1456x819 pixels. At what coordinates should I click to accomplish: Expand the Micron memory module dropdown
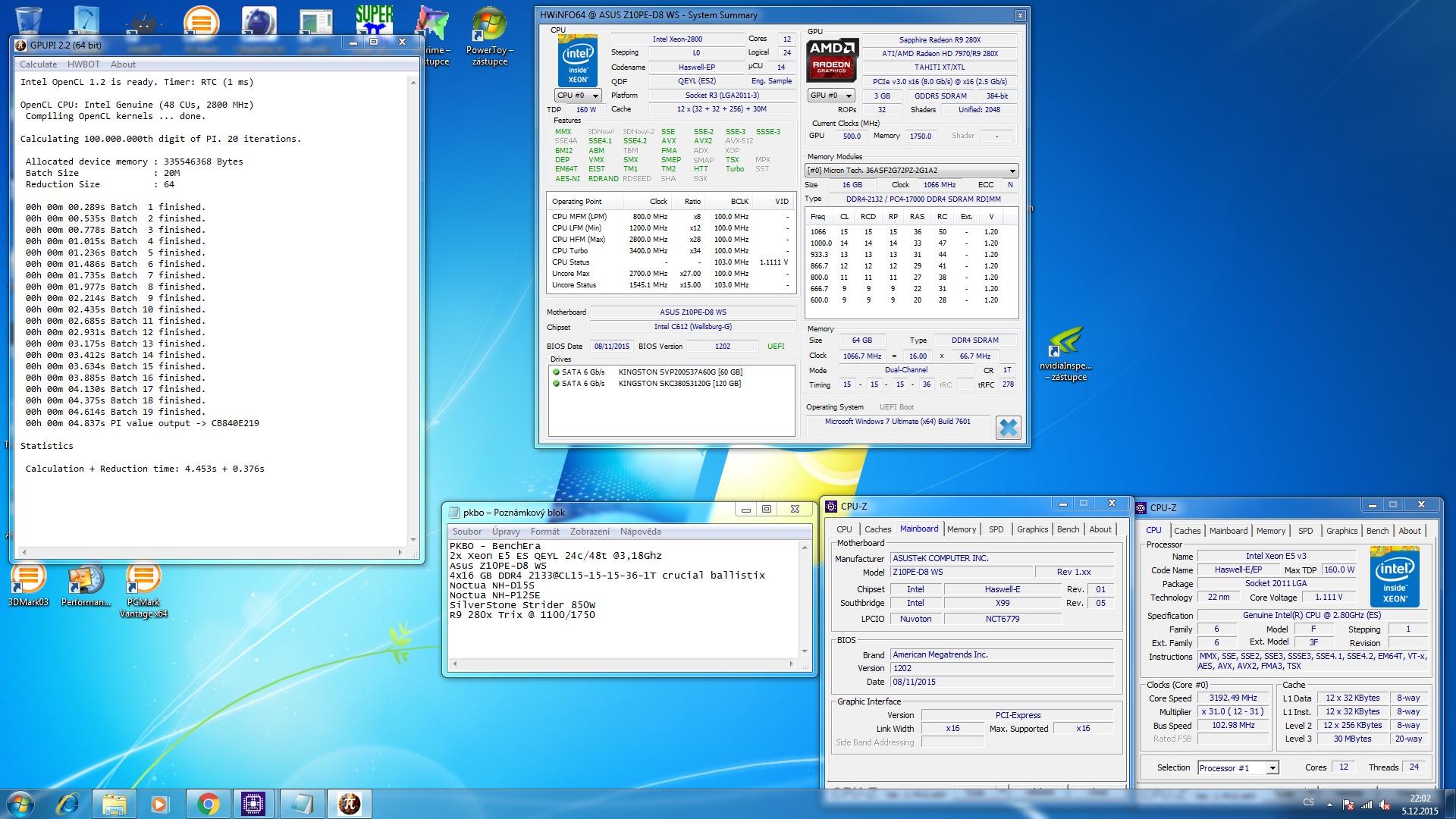coord(912,171)
